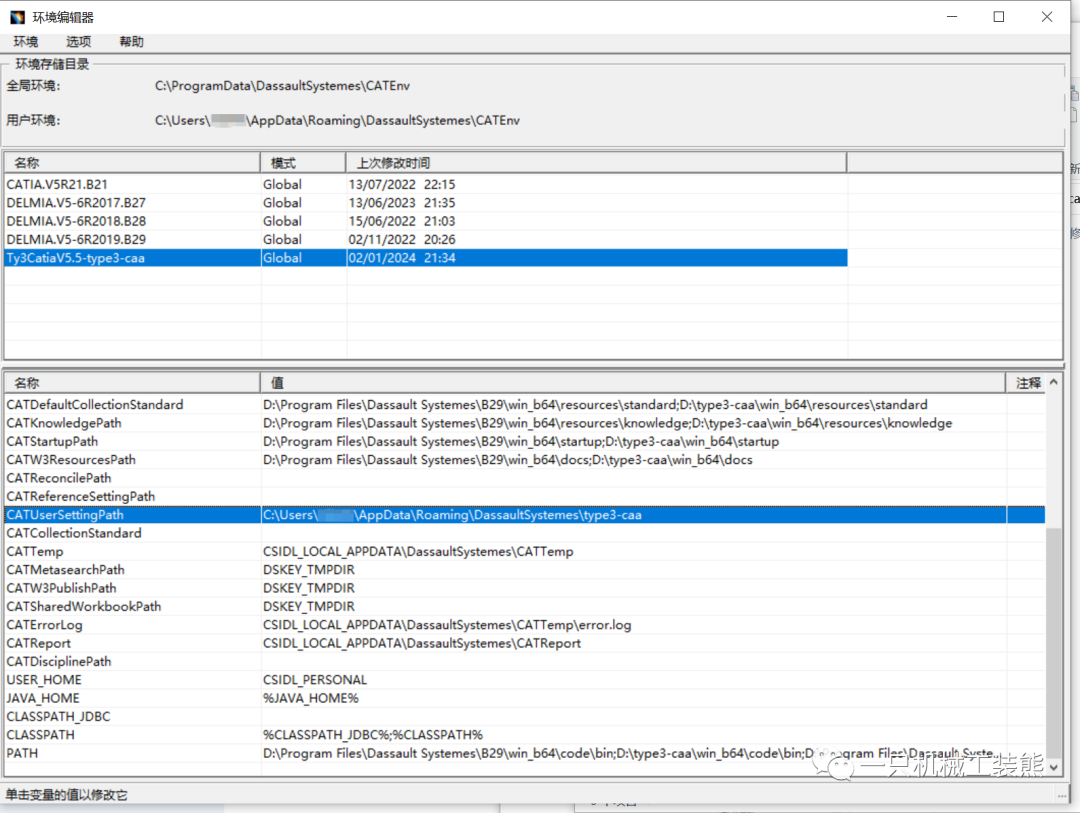
Task: Sort environments by 名称 column header
Action: (x=132, y=163)
